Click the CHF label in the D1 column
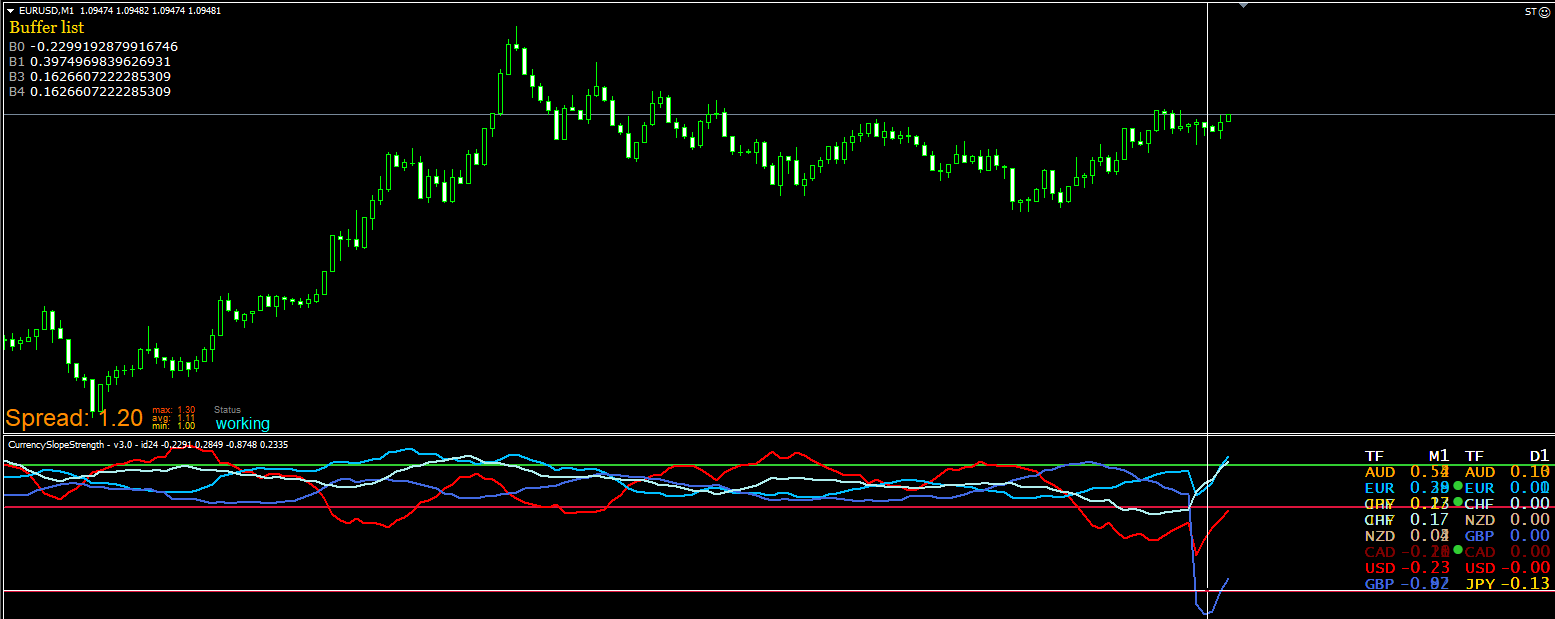1555x619 pixels. pyautogui.click(x=1480, y=504)
